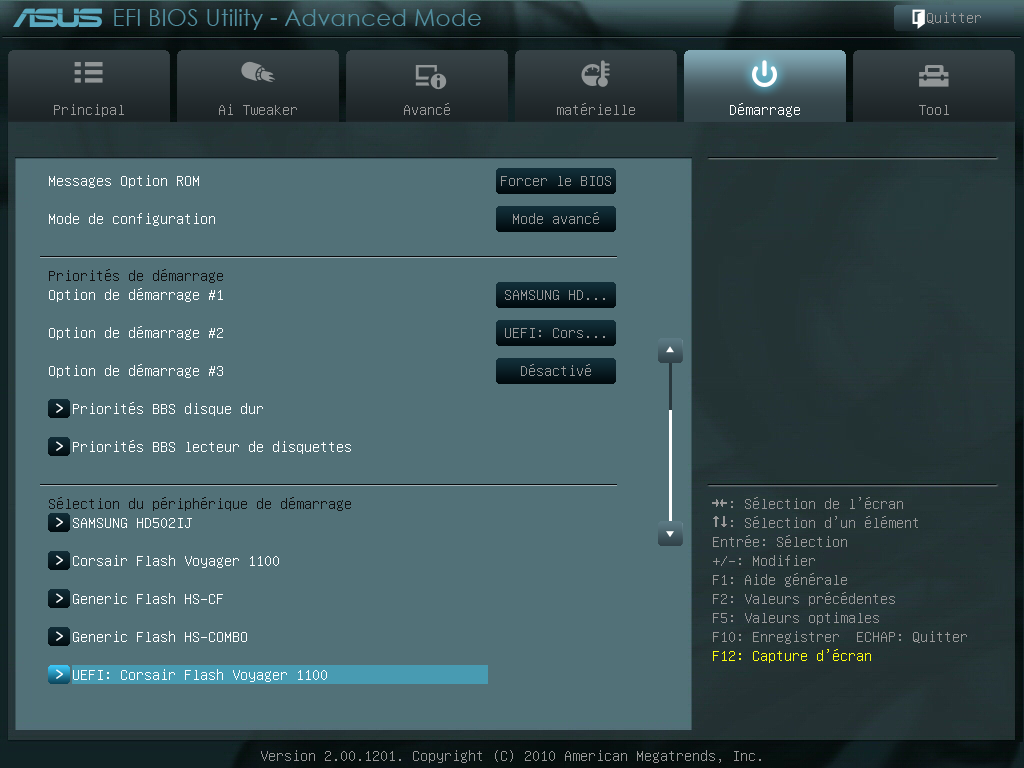Click the scroll up arrow button

tap(670, 351)
